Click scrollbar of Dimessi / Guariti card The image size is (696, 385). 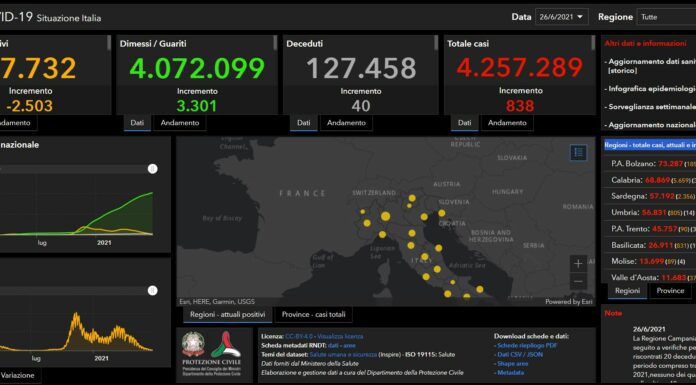pyautogui.click(x=275, y=43)
